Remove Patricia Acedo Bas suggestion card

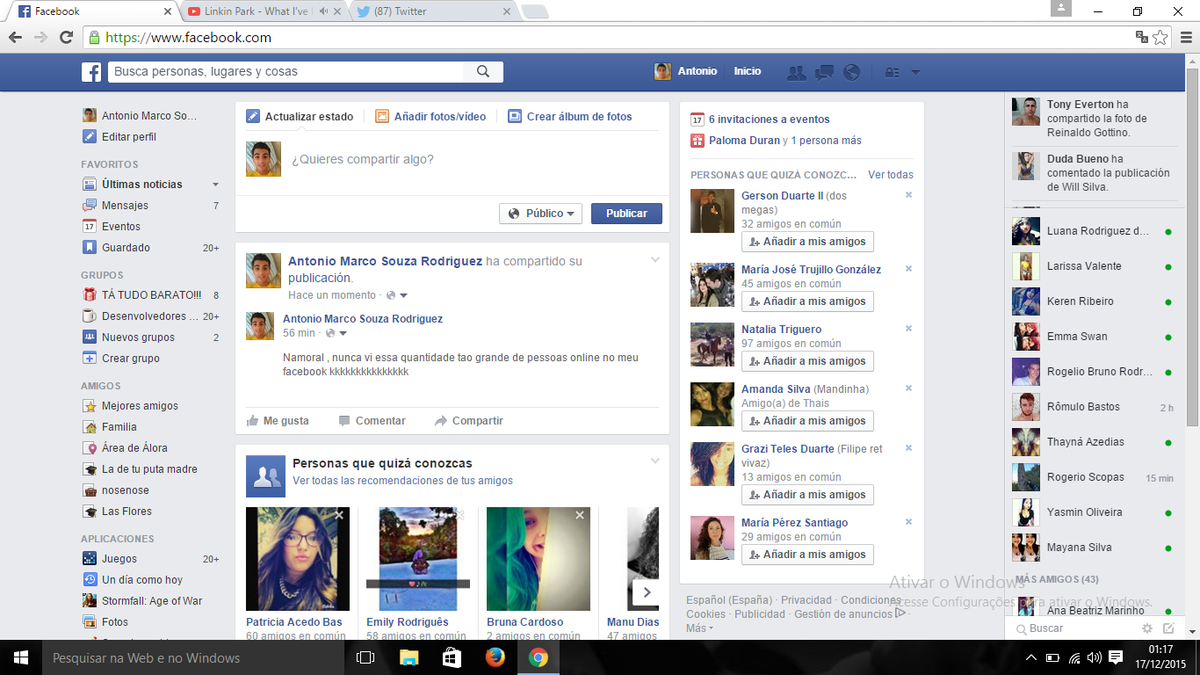(x=339, y=515)
